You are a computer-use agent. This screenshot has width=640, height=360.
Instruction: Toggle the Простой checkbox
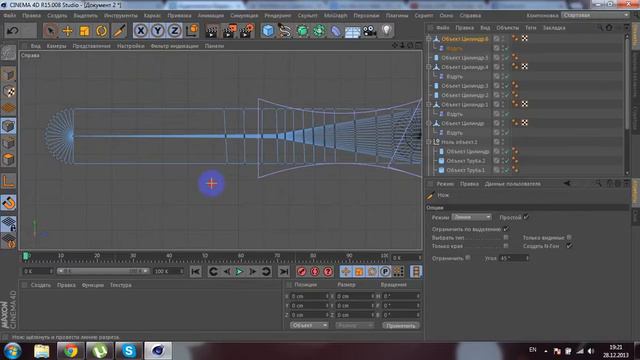526,217
